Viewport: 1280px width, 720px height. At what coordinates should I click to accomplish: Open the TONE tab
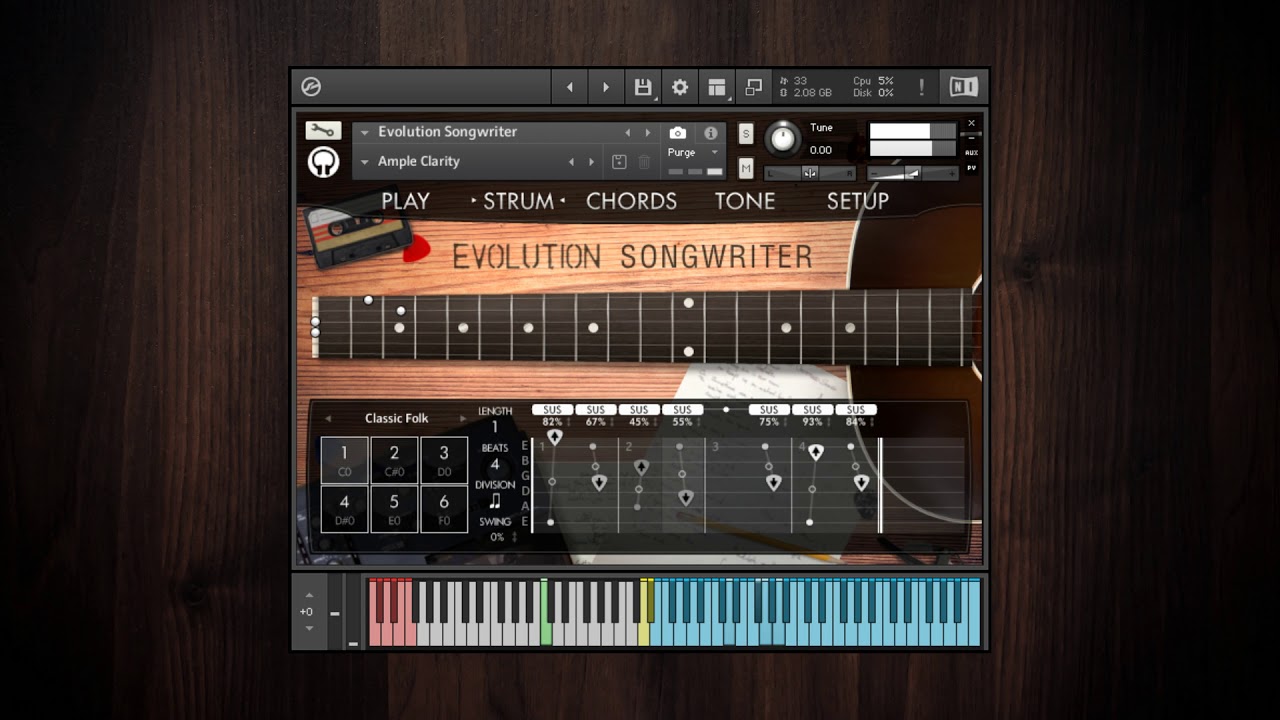point(745,201)
